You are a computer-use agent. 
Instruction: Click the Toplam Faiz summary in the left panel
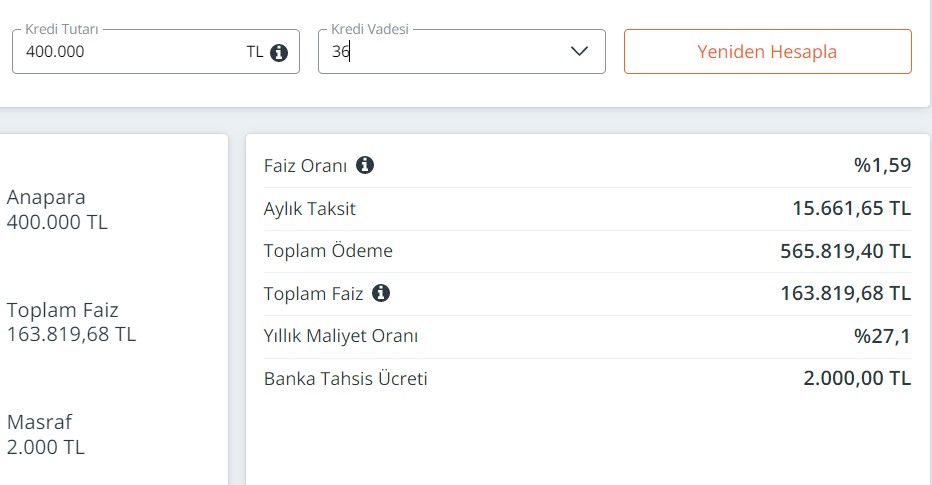(x=71, y=322)
